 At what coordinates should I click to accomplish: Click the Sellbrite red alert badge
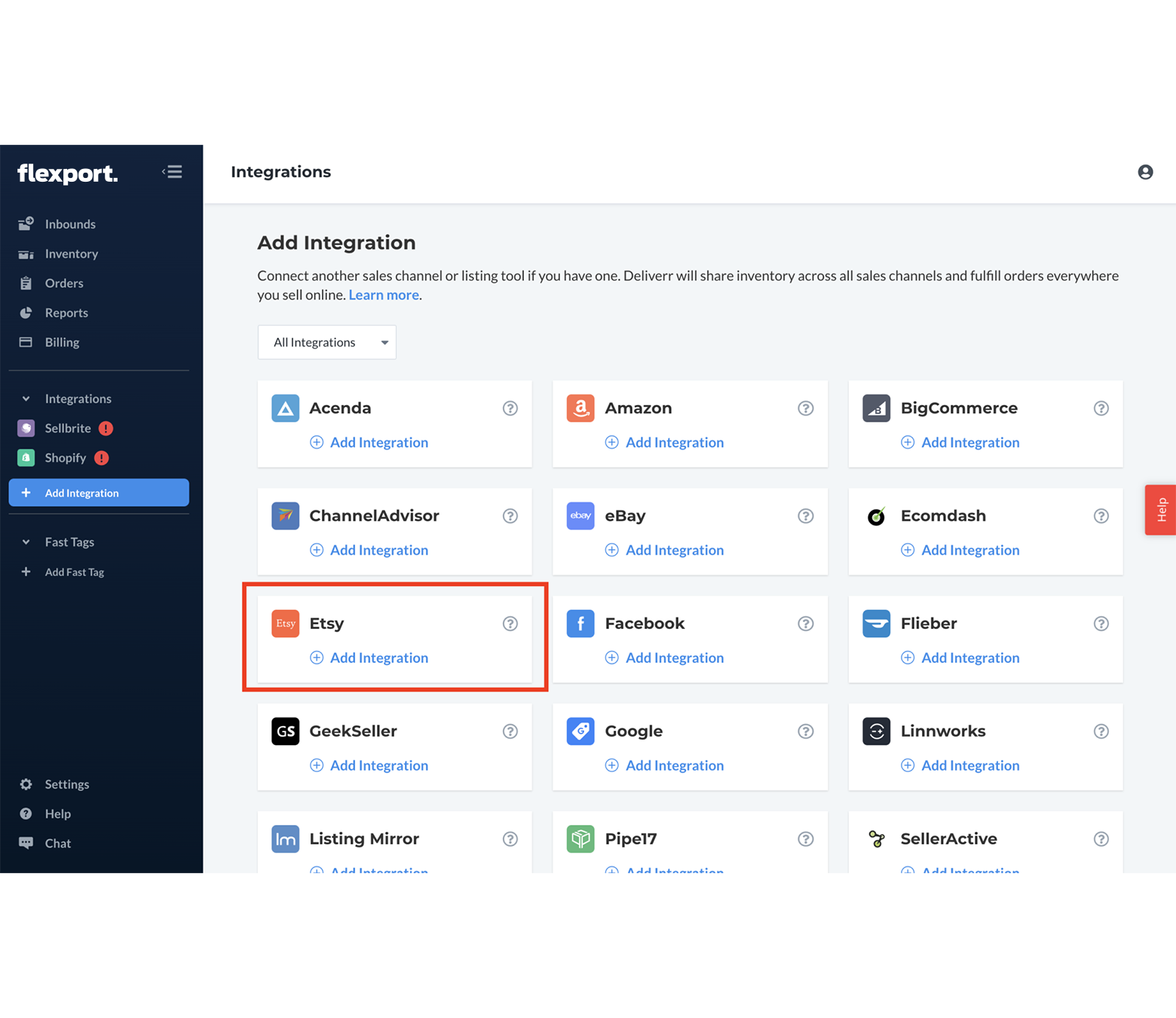pos(106,428)
